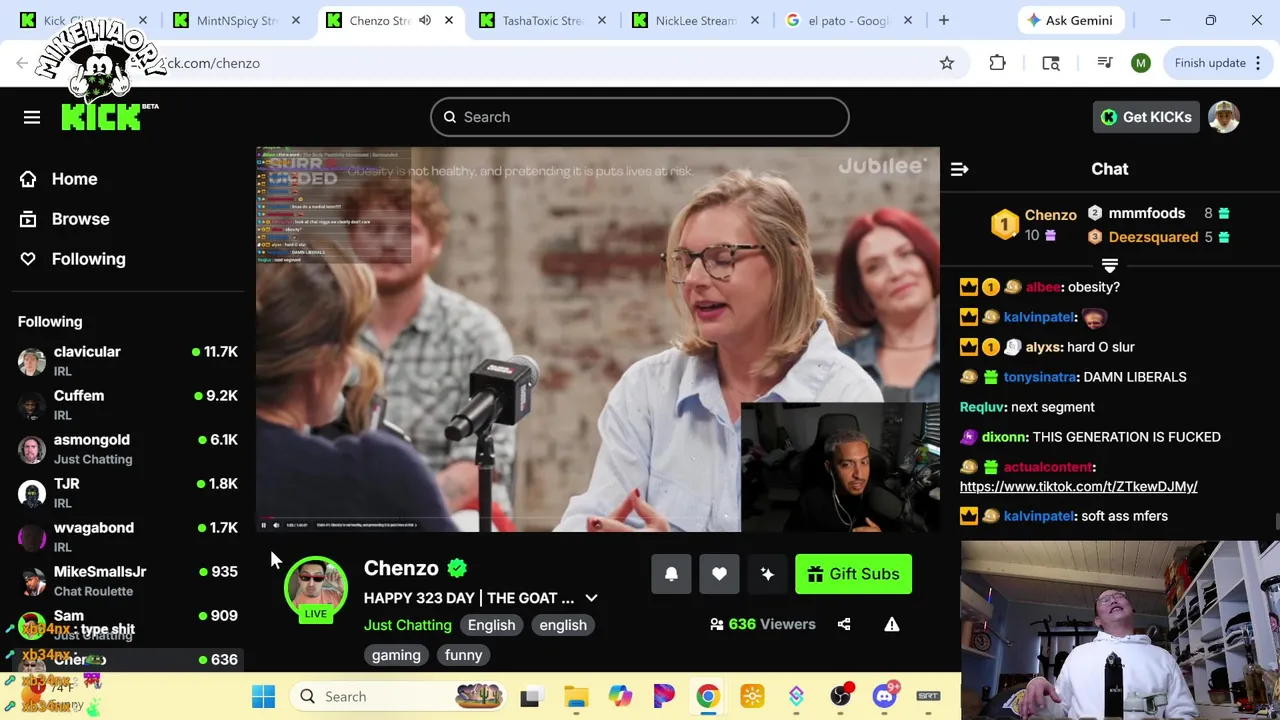Open Google Lens search icon in toolbar
Image resolution: width=1280 pixels, height=720 pixels.
pos(1051,63)
